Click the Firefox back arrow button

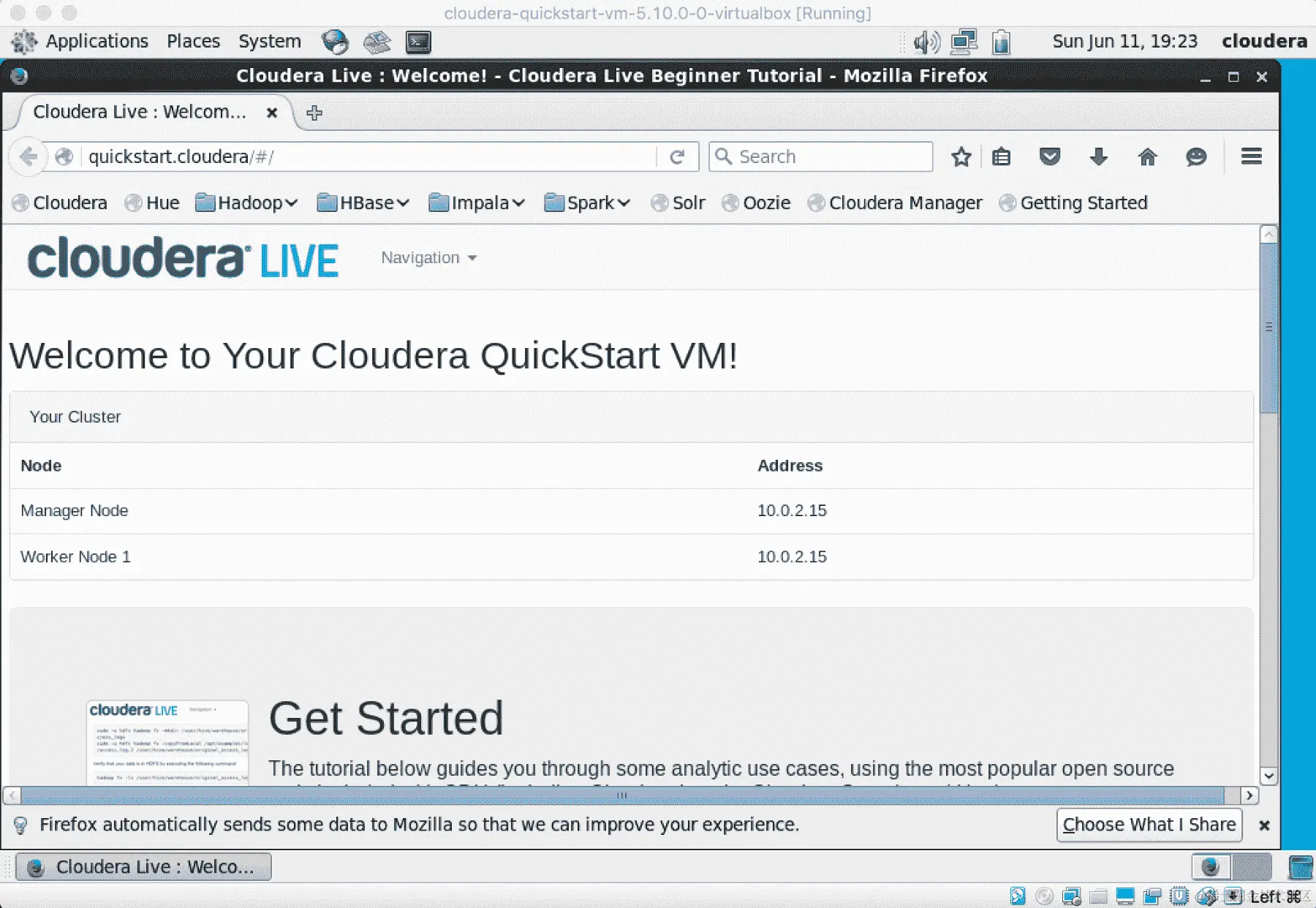[29, 156]
